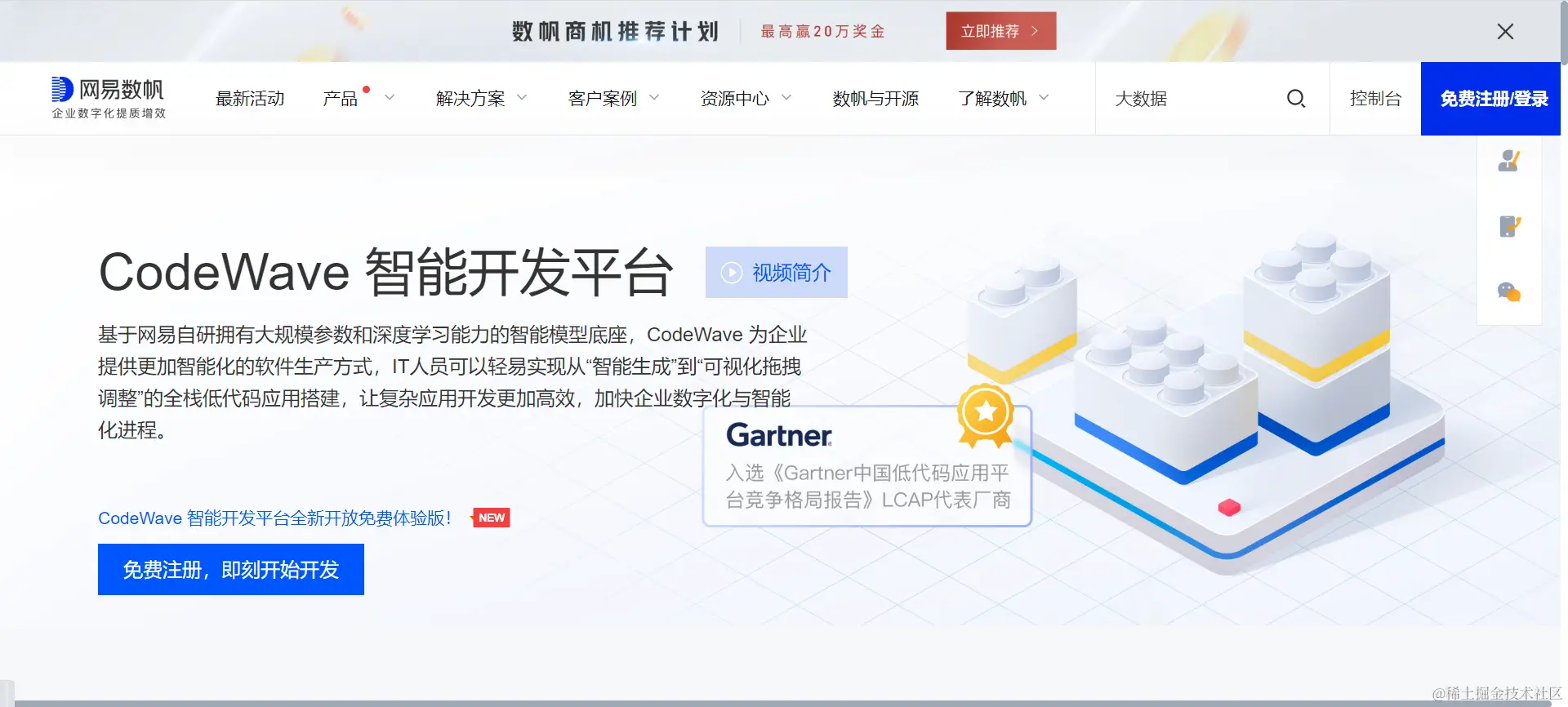Image resolution: width=1568 pixels, height=707 pixels.
Task: Click the Gartner award medal icon
Action: [986, 415]
